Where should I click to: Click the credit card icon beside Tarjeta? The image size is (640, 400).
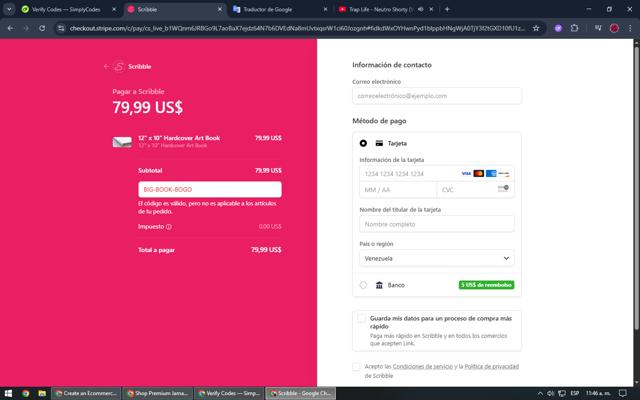point(379,143)
